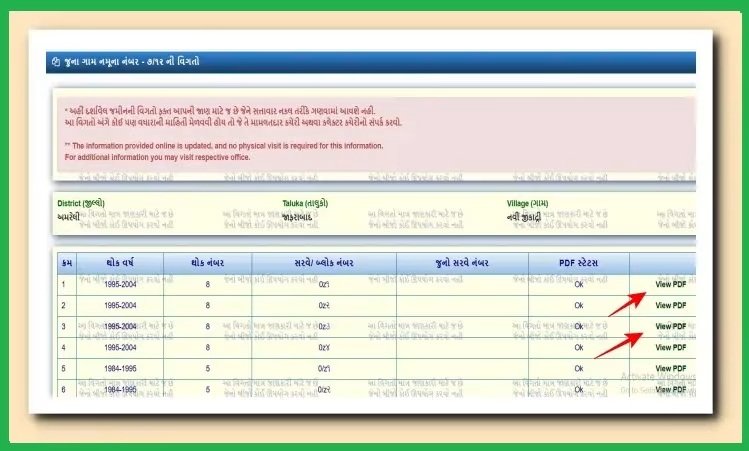The height and width of the screenshot is (451, 749).
Task: Click View PDF in row 6
Action: (x=670, y=389)
